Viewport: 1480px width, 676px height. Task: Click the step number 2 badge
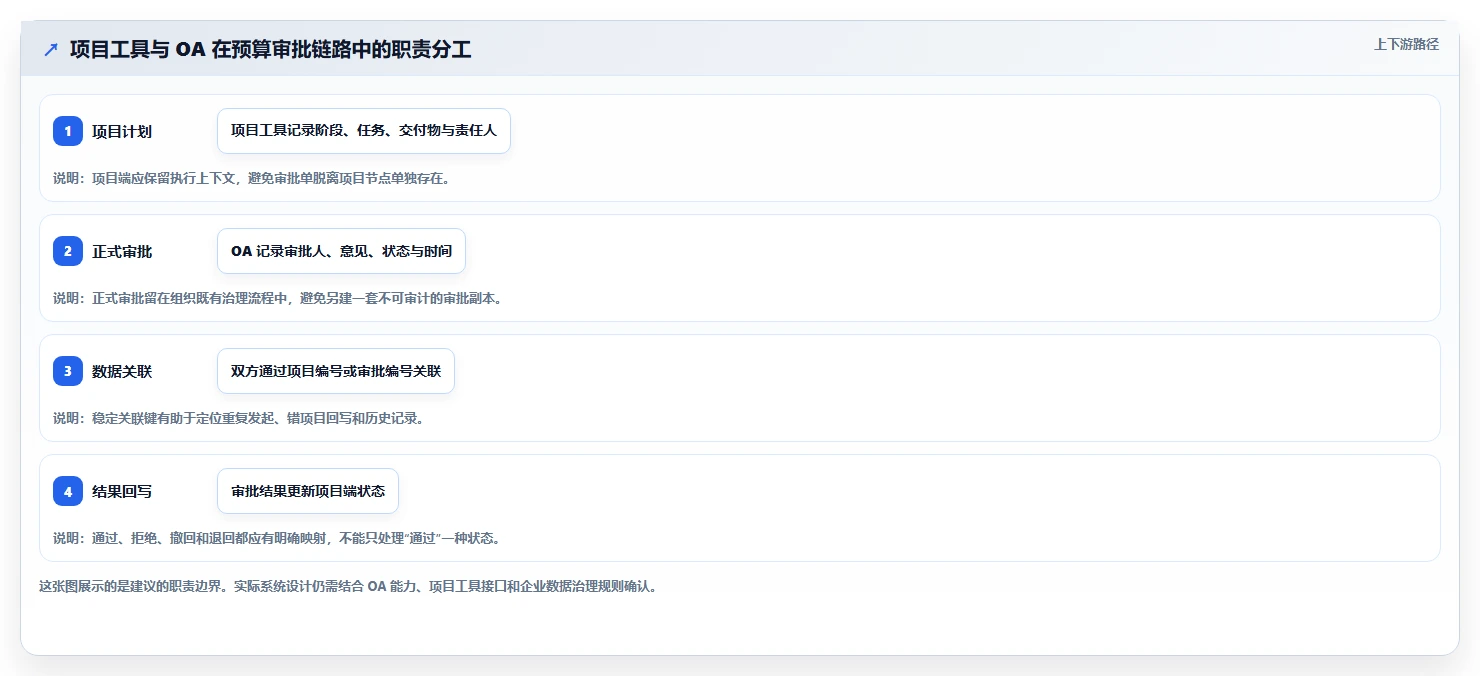coord(68,251)
